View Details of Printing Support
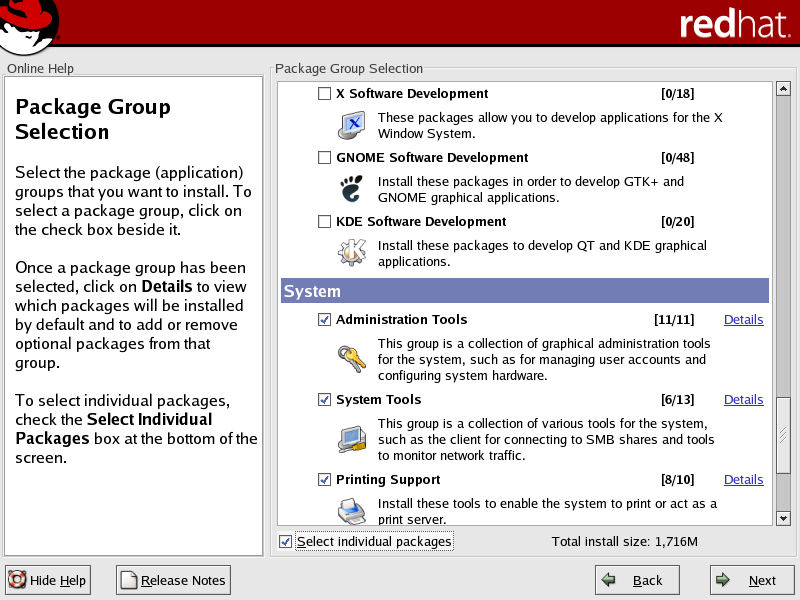This screenshot has height=600, width=800. (743, 480)
